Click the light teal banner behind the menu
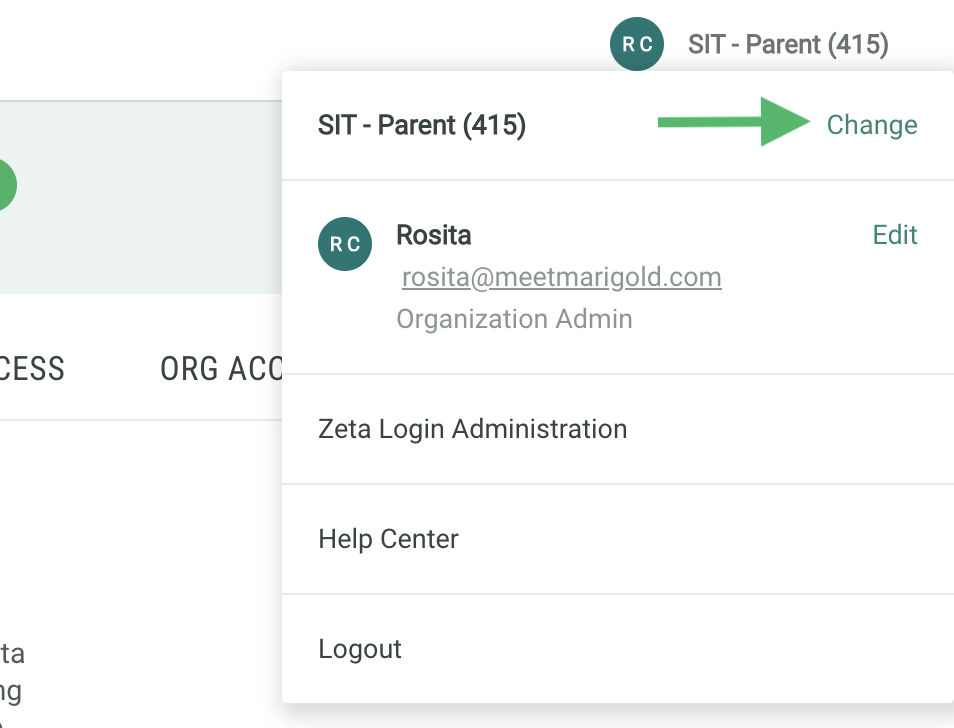 (x=140, y=200)
